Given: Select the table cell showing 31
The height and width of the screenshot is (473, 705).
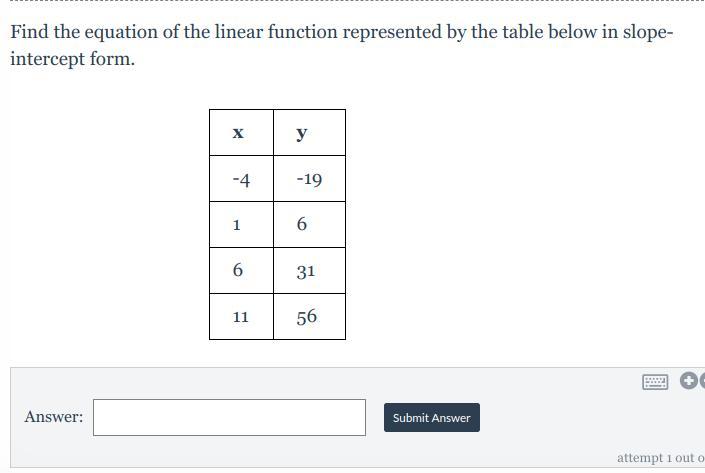Looking at the screenshot, I should click(309, 271).
